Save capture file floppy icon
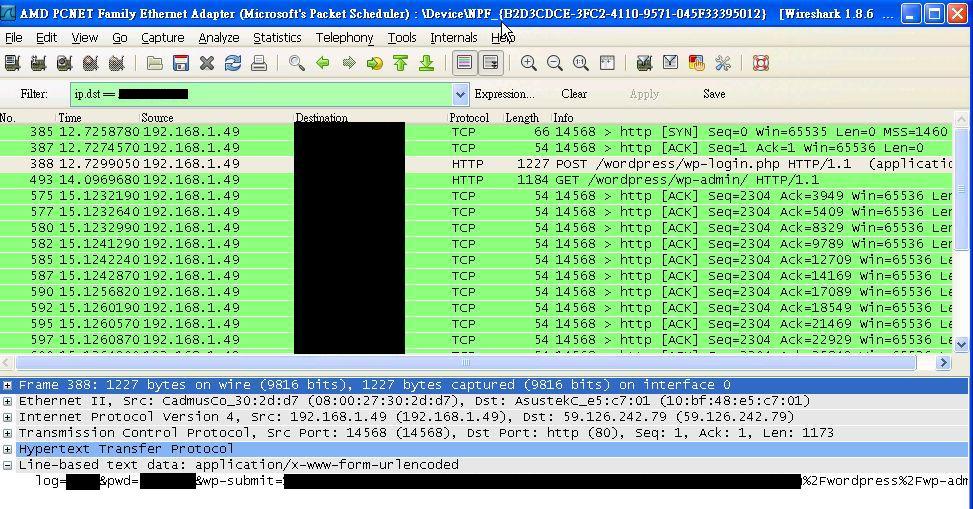973x509 pixels. click(181, 63)
